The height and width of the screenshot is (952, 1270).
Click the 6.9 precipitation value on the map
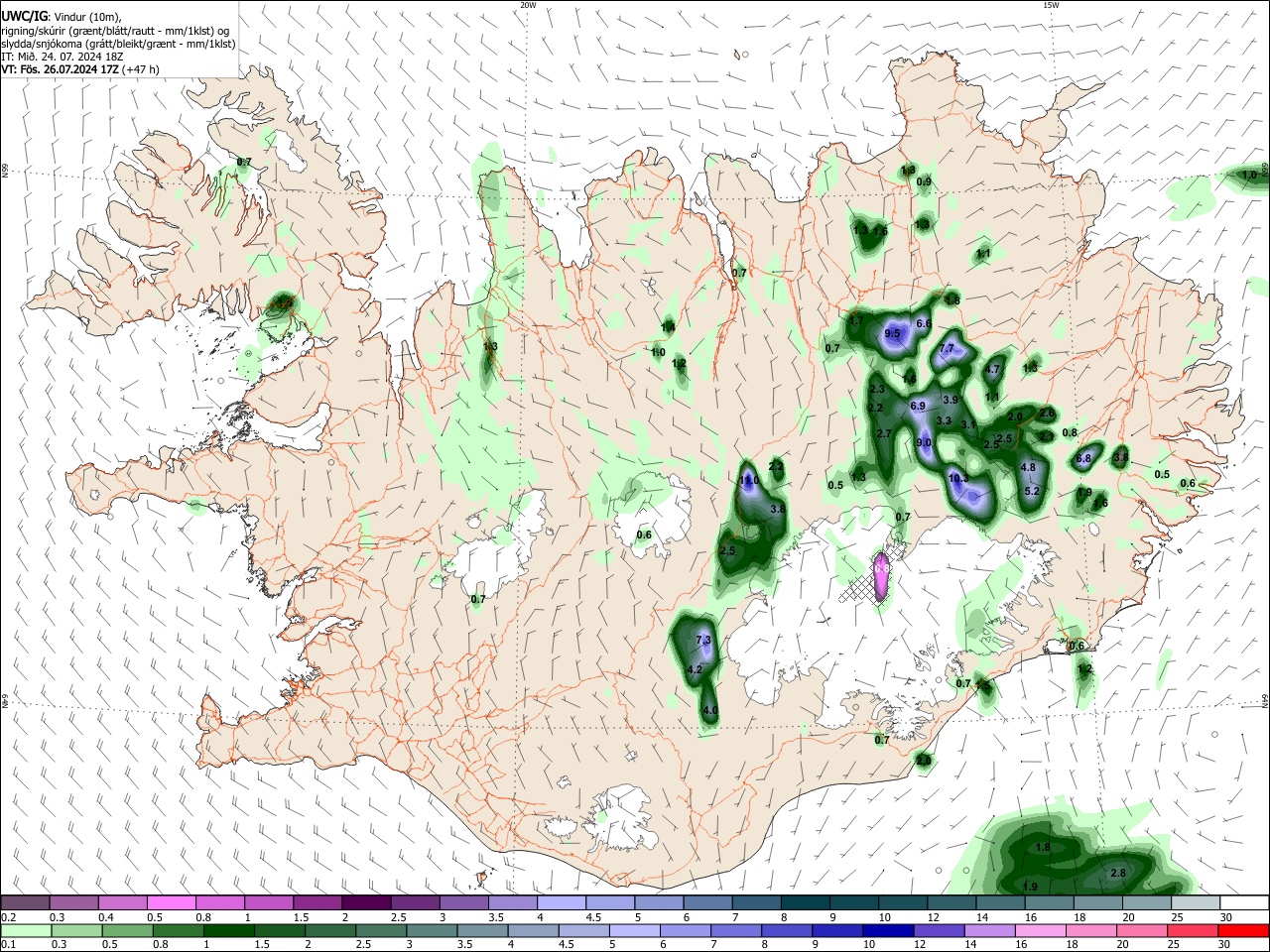(918, 406)
